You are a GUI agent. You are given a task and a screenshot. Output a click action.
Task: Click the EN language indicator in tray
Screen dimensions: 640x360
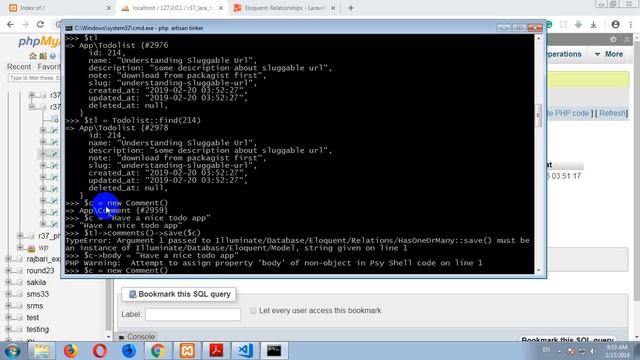click(x=546, y=350)
